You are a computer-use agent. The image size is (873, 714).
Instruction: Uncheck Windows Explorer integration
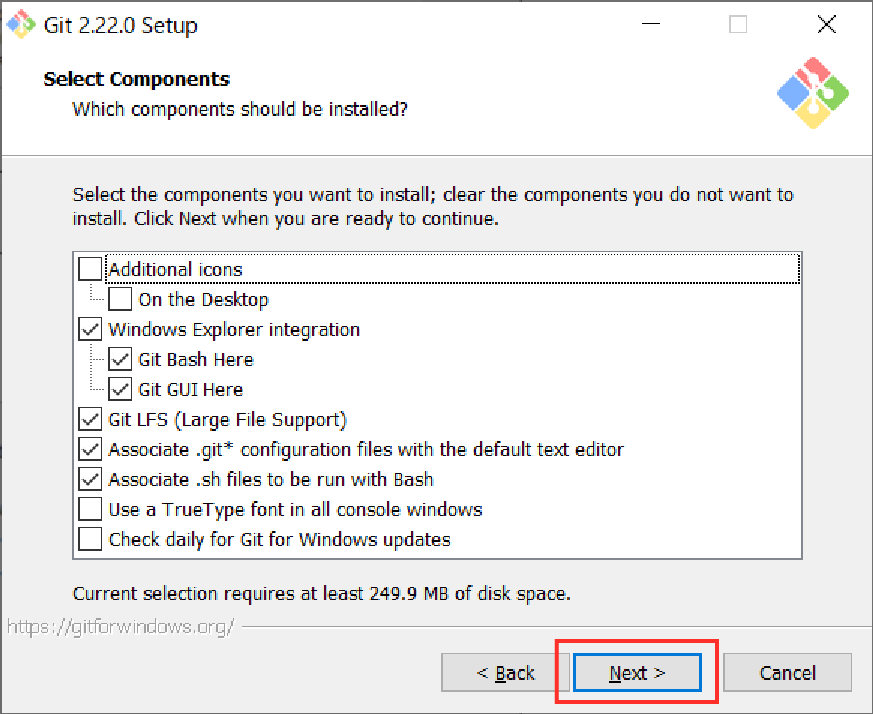pyautogui.click(x=90, y=329)
